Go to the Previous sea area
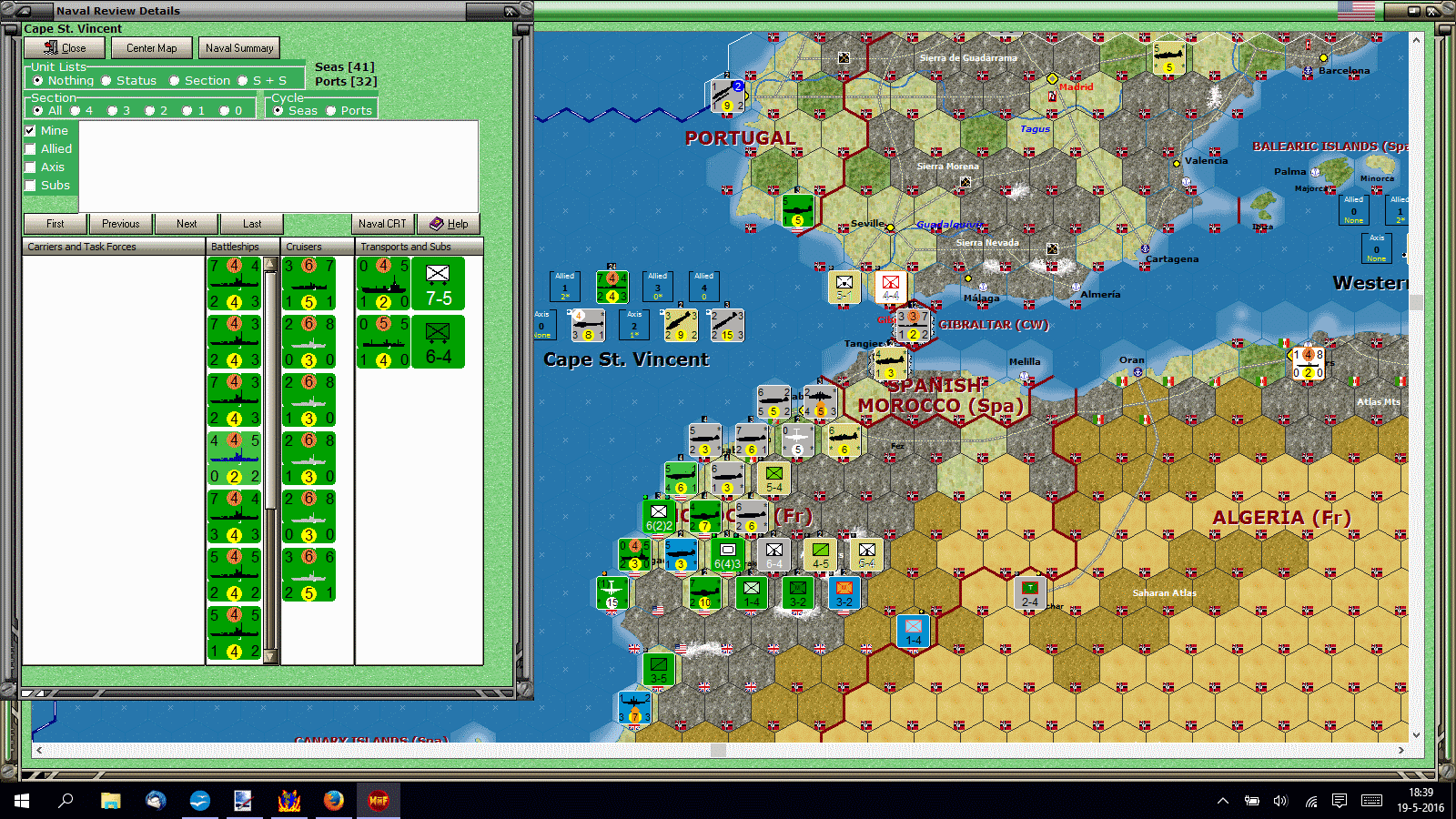Screen dimensions: 1456x819 click(121, 224)
